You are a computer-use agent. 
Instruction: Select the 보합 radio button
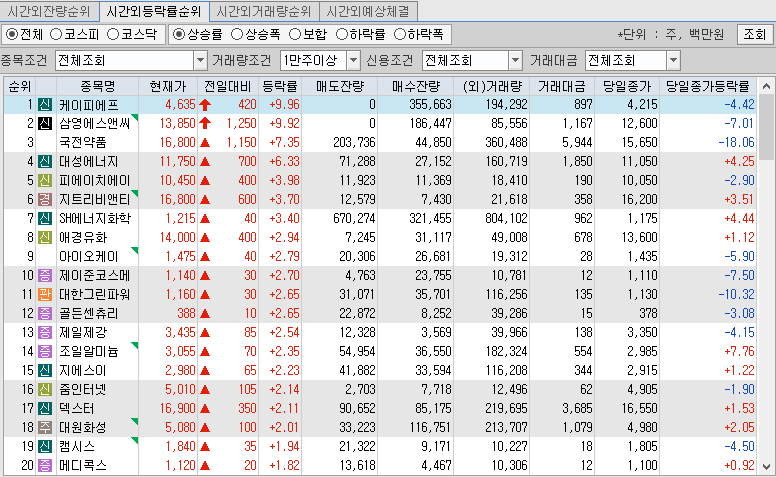295,35
